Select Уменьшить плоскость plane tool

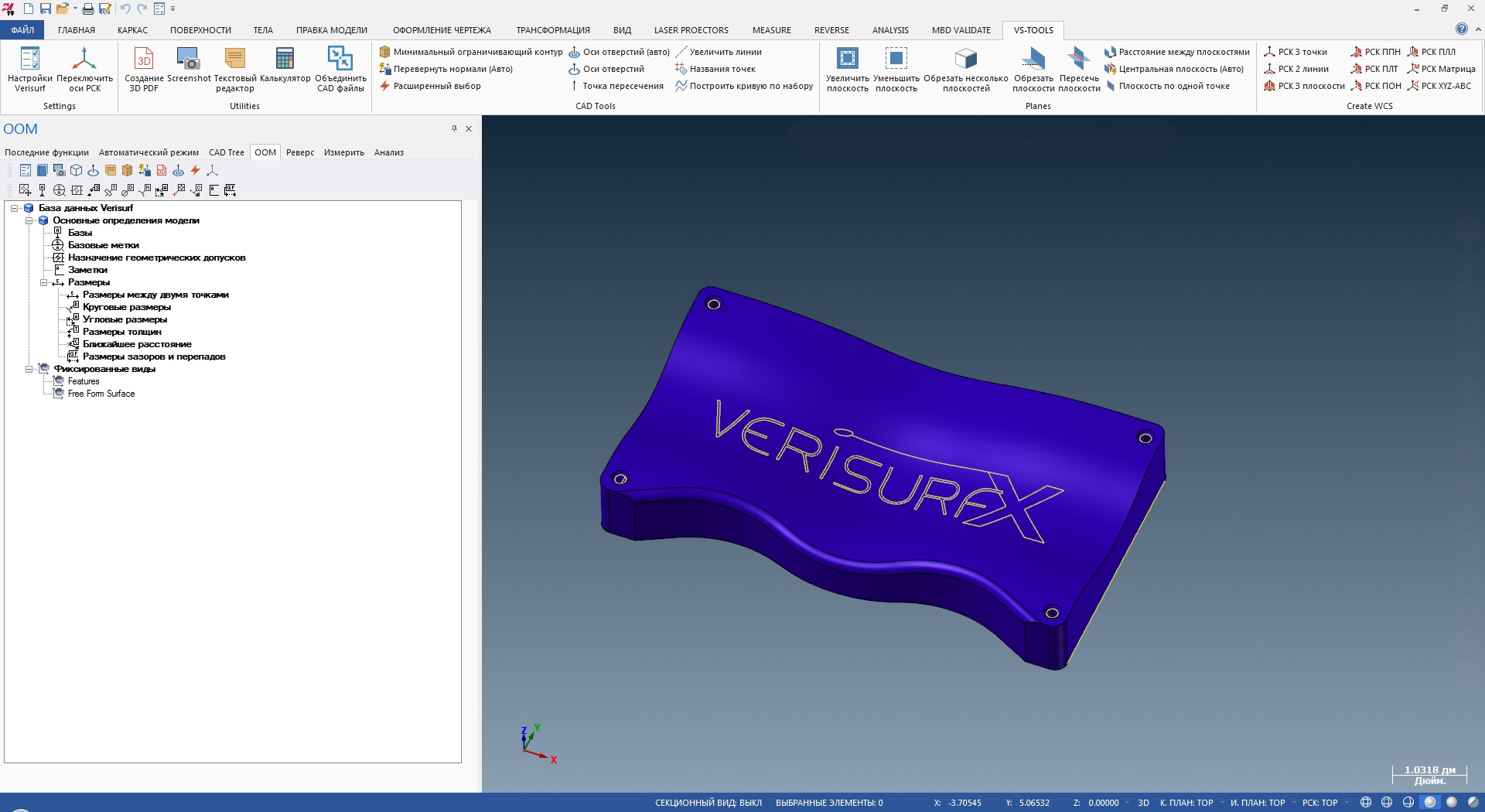pos(896,69)
